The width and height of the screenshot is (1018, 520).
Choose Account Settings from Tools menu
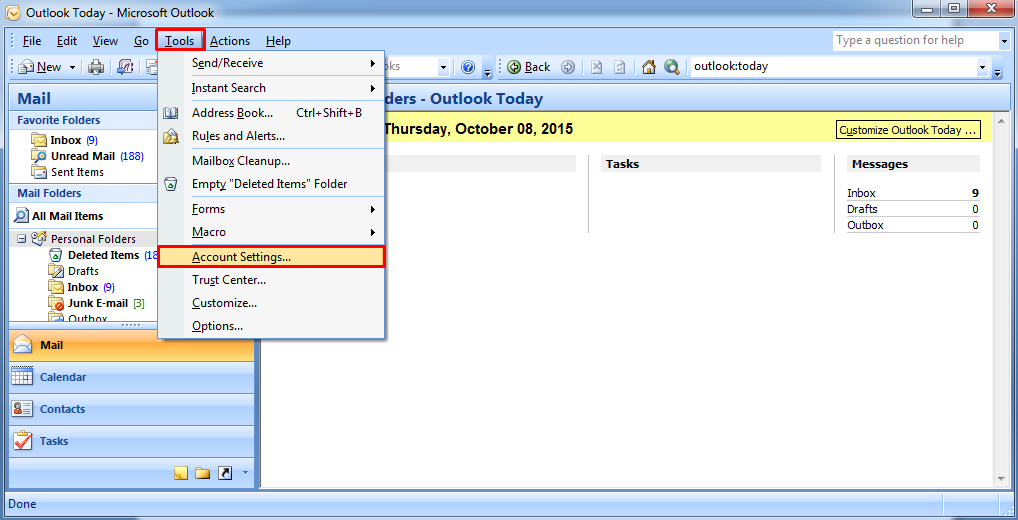click(x=271, y=257)
